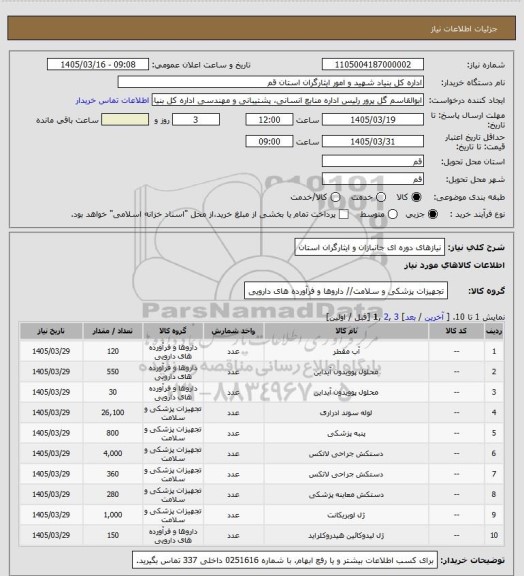The image size is (524, 576).
Task: Click the quantity cell 550
Action: tap(113, 371)
